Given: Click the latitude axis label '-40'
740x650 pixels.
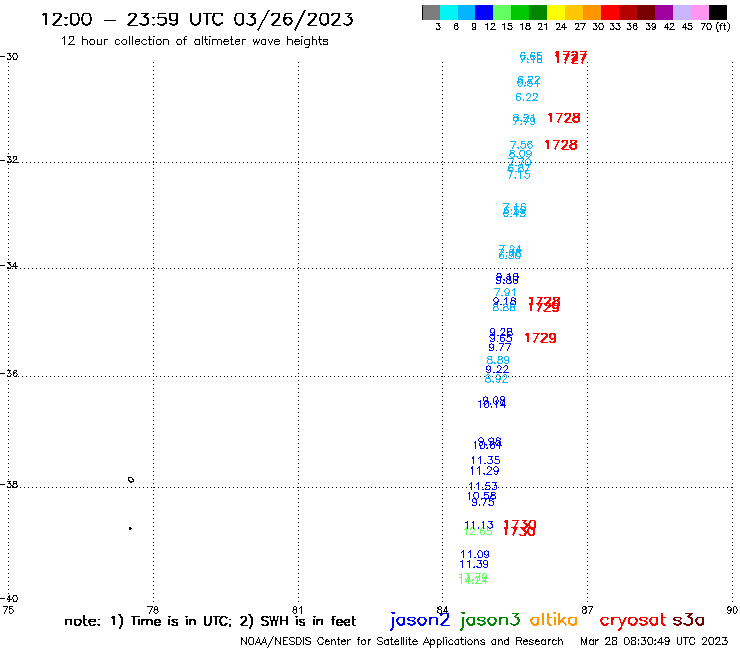Looking at the screenshot, I should 9,599.
